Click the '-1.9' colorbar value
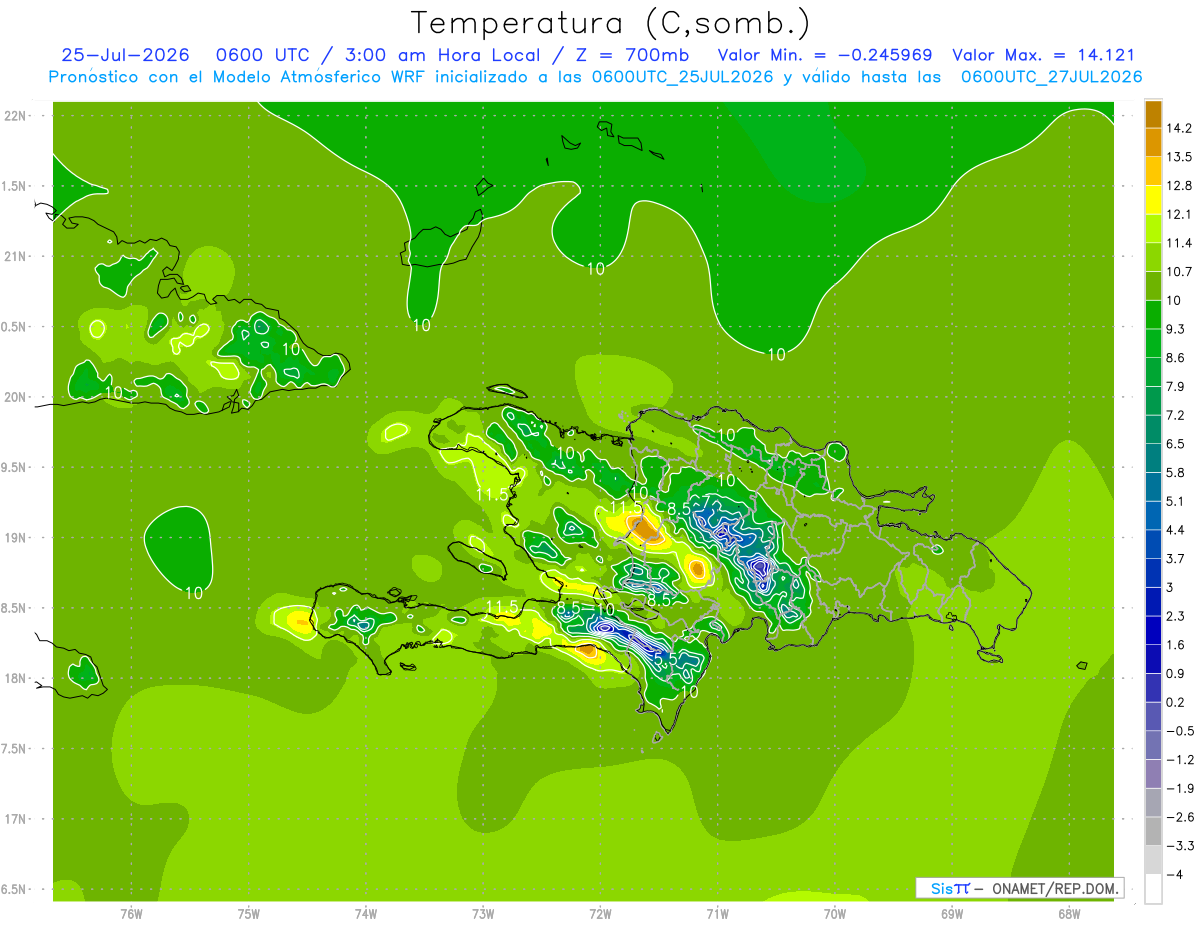Viewport: 1200px width, 927px height. (x=1181, y=789)
